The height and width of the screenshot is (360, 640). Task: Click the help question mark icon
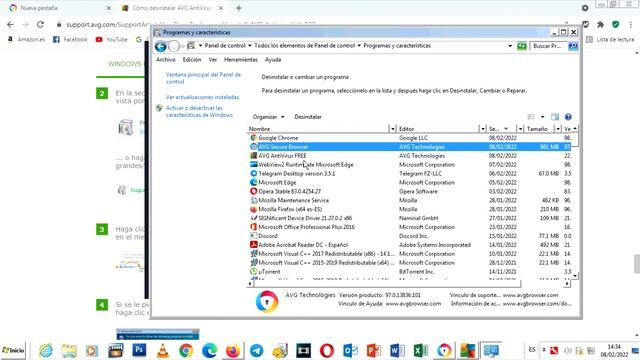[568, 117]
